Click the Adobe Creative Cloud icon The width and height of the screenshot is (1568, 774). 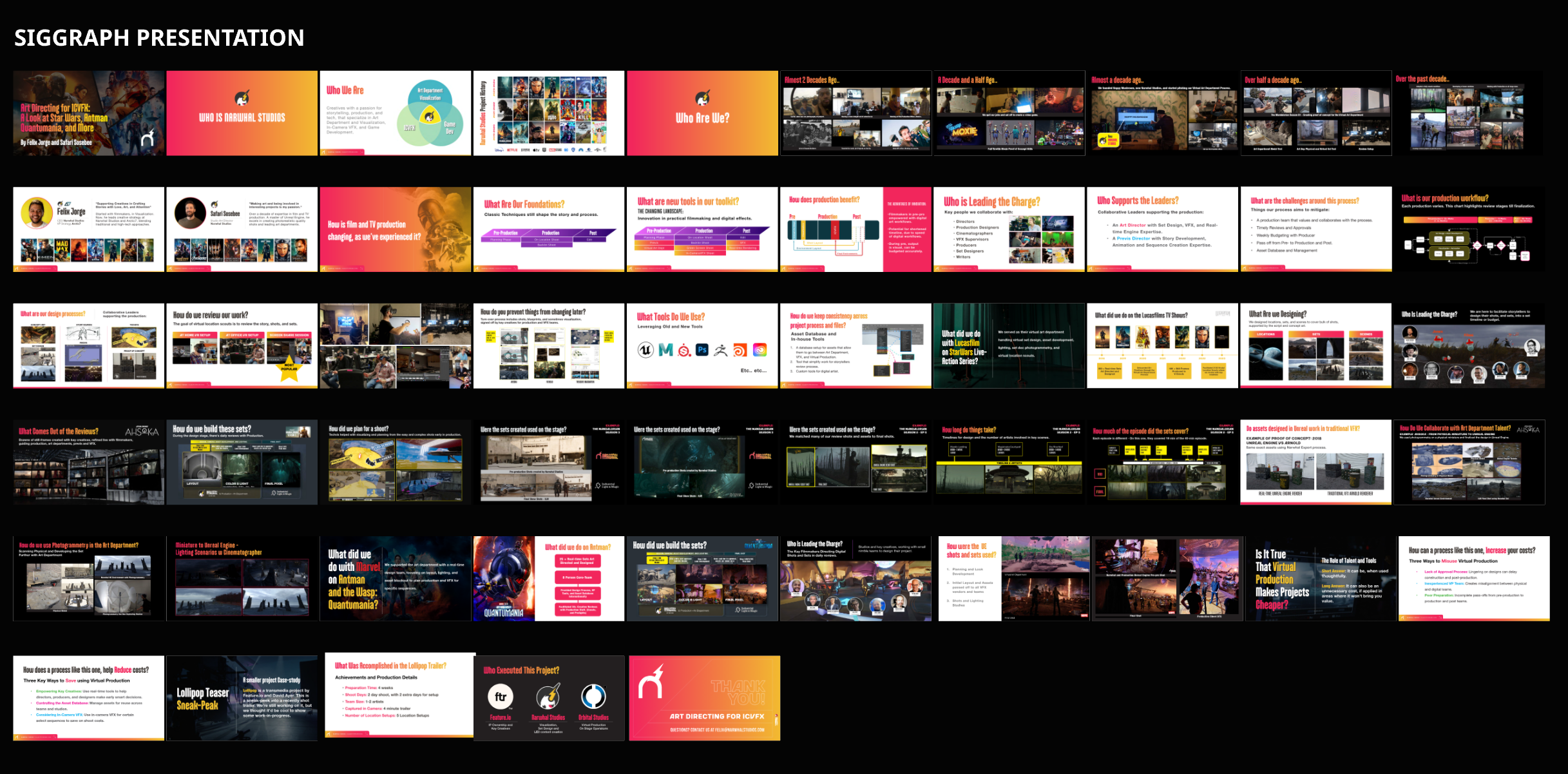[x=760, y=349]
